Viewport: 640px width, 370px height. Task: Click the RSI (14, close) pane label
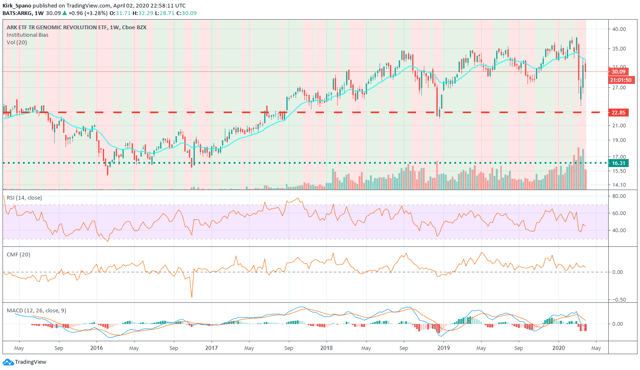click(x=24, y=197)
